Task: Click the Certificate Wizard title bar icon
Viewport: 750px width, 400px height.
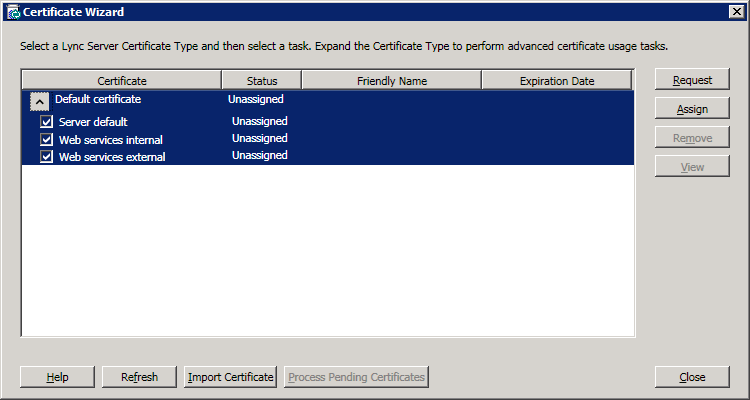Action: point(13,12)
